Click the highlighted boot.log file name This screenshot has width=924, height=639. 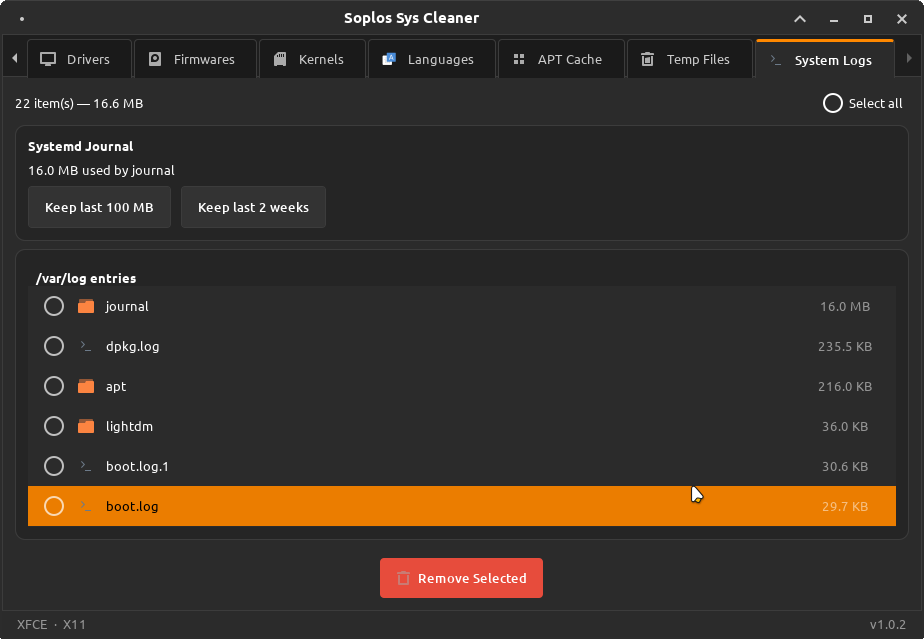coord(132,506)
